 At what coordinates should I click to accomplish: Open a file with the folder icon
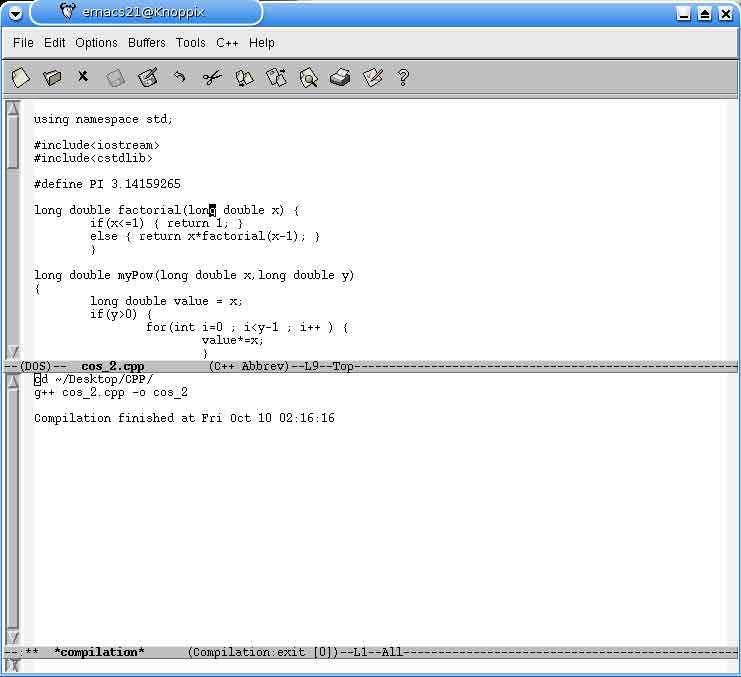[x=52, y=77]
